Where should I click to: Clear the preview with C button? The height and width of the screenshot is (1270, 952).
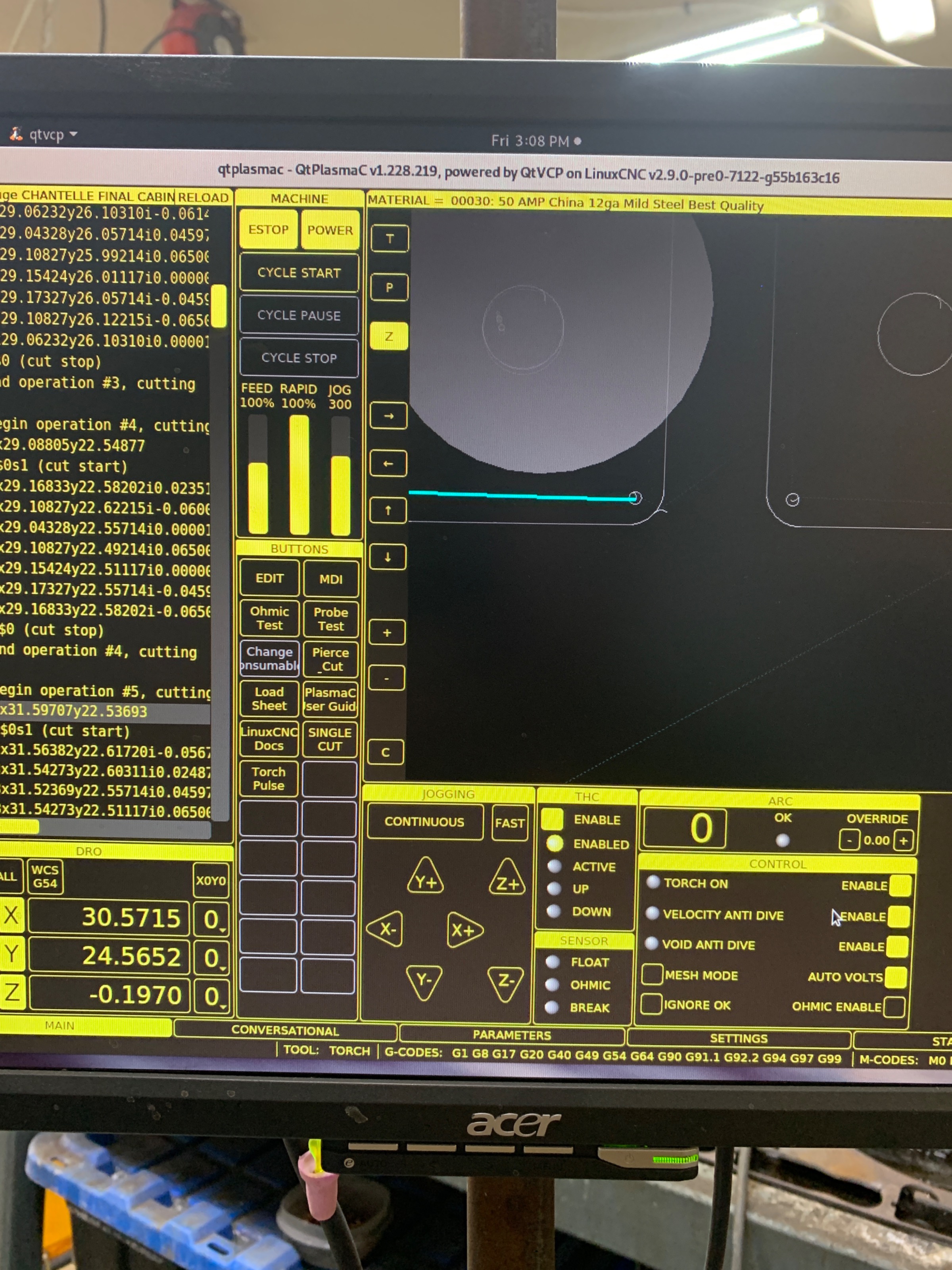click(386, 752)
